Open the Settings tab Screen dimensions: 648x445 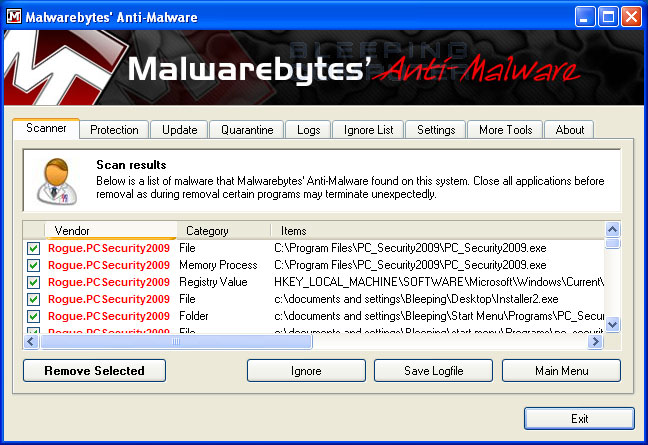436,130
